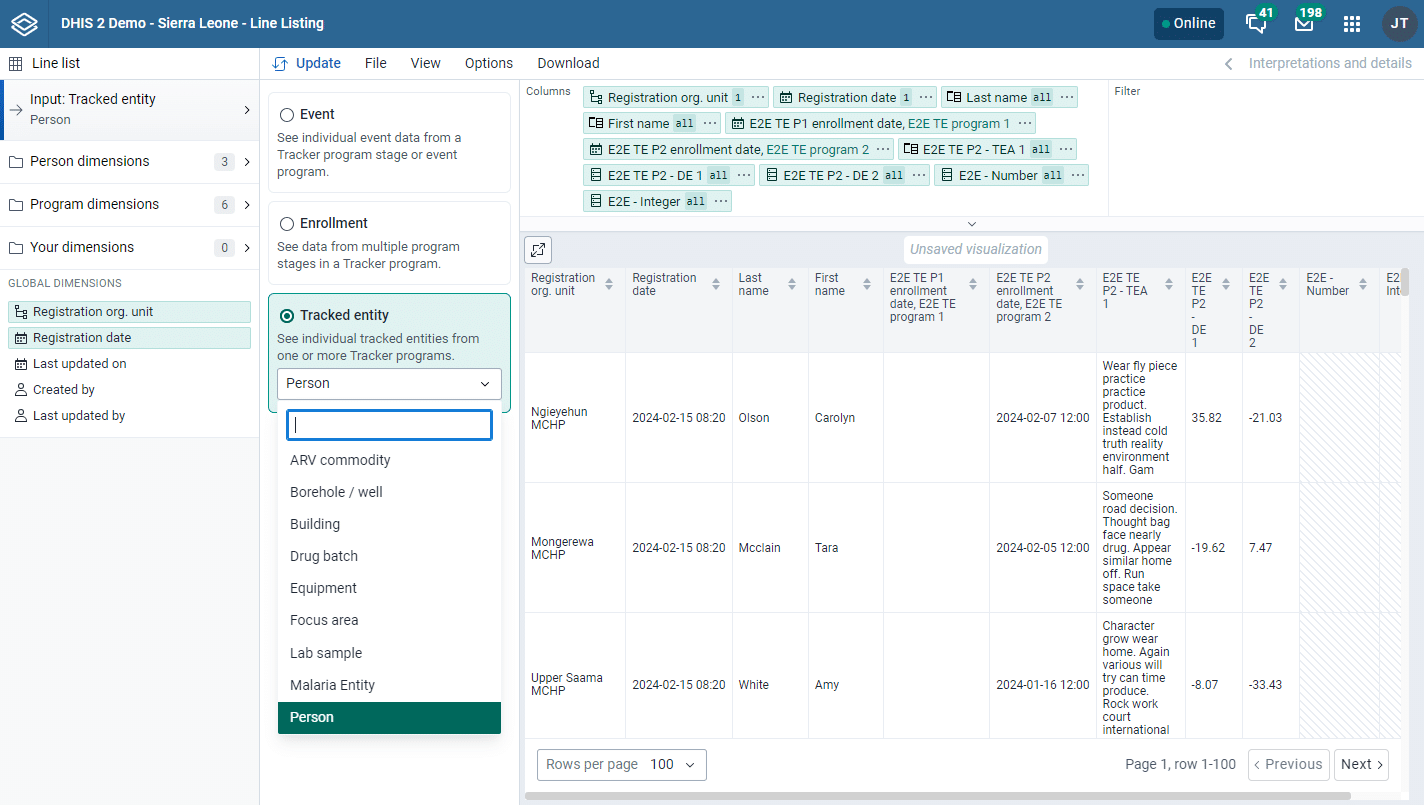Open options menu on E2E TE P2 - DE 2 chip
1424x805 pixels.
coord(919,175)
